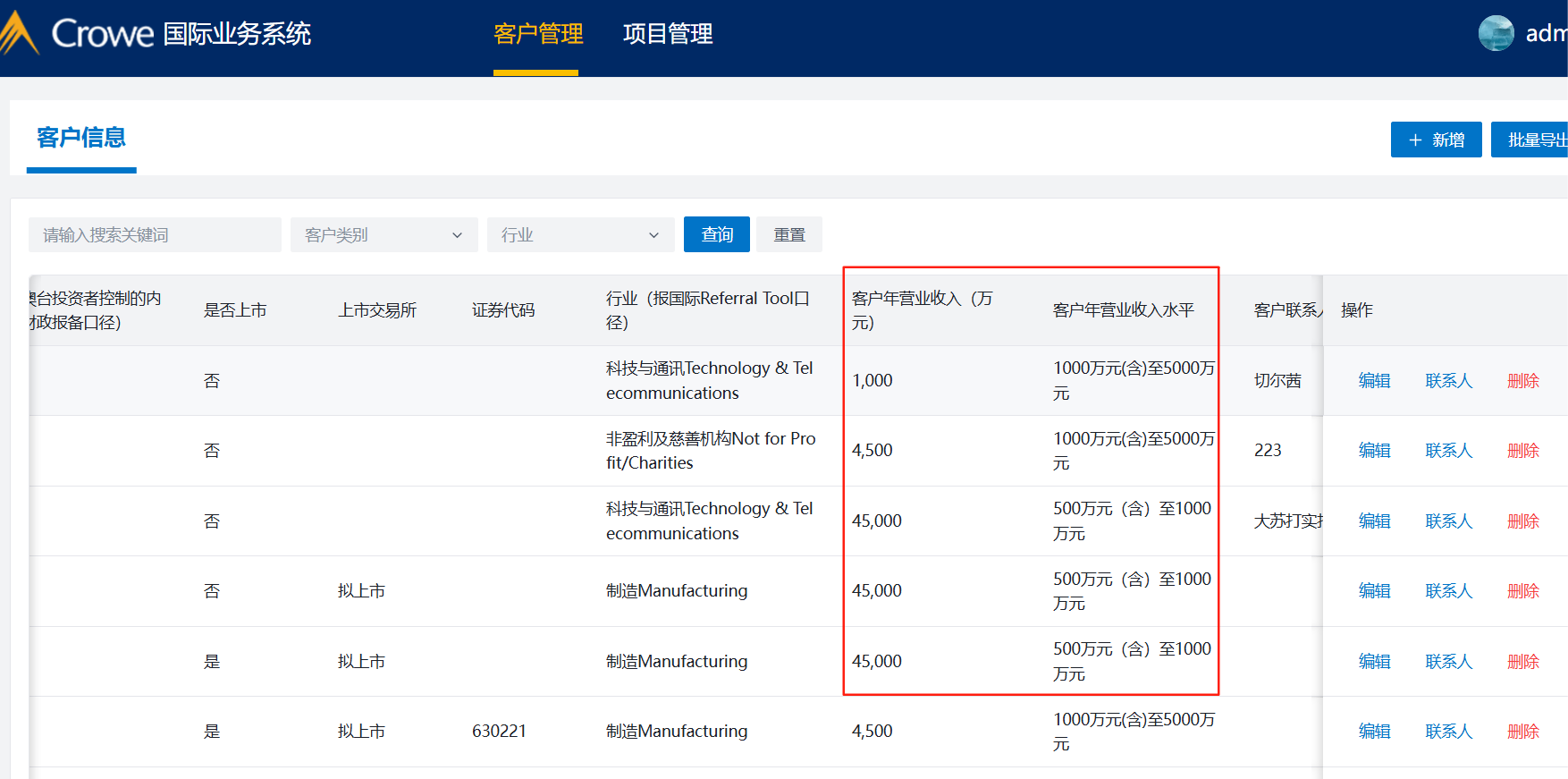Edit the customer row with contact 切尔茜
The width and height of the screenshot is (1568, 779).
tap(1374, 381)
